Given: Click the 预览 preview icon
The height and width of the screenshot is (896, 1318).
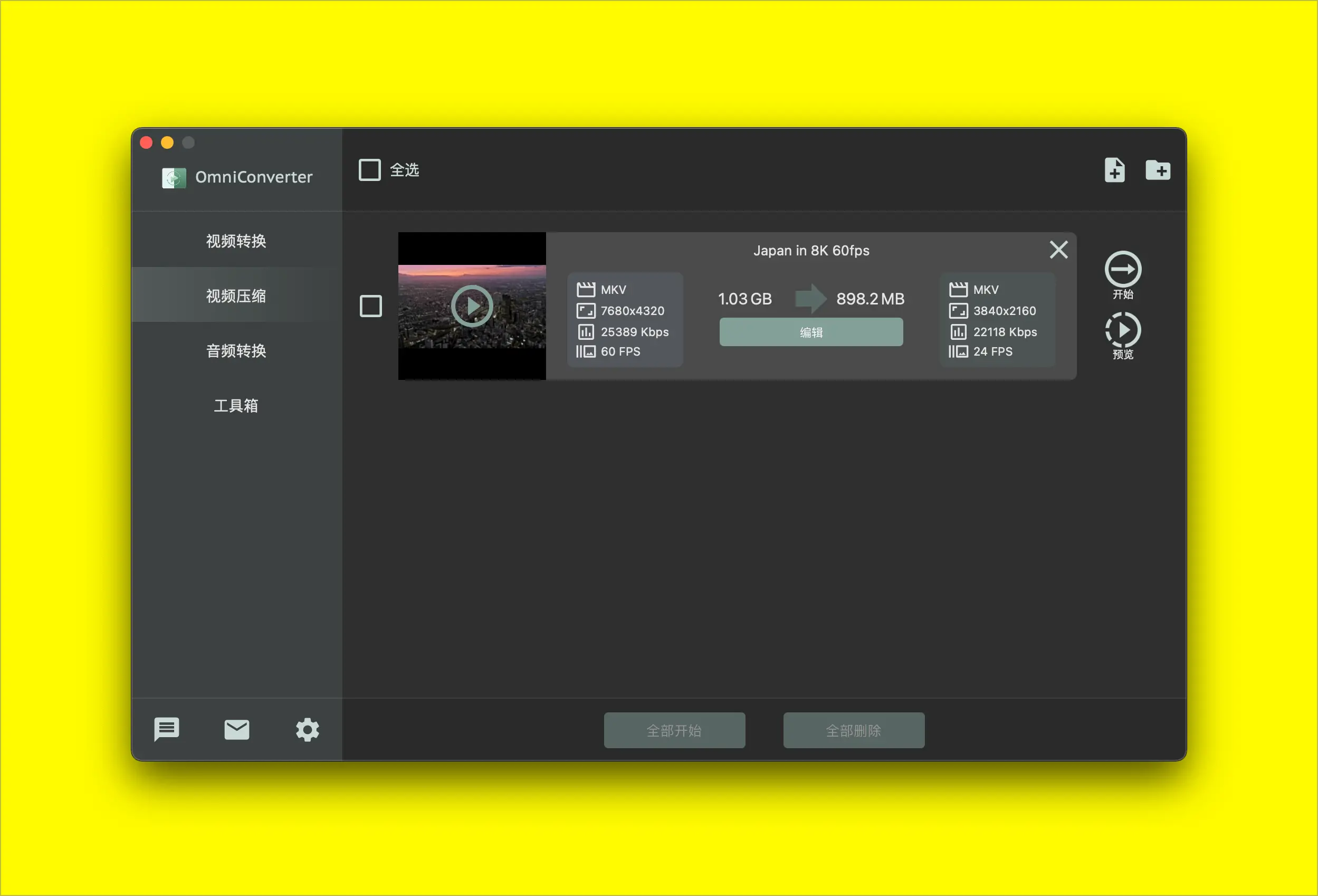Looking at the screenshot, I should pos(1122,329).
